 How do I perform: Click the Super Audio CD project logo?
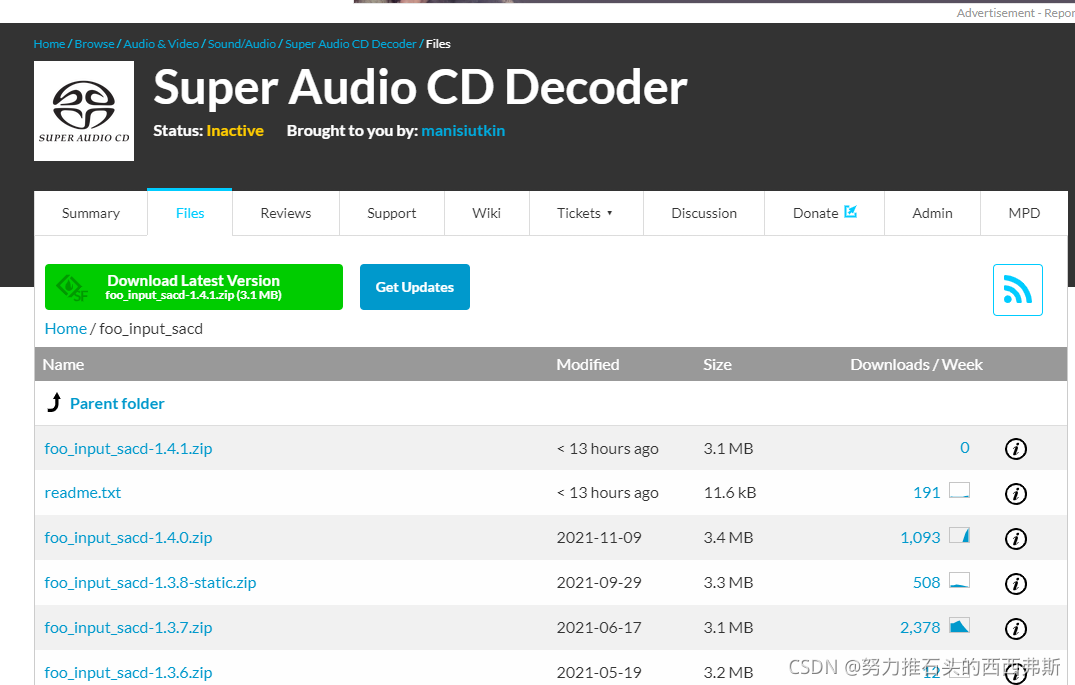(84, 111)
